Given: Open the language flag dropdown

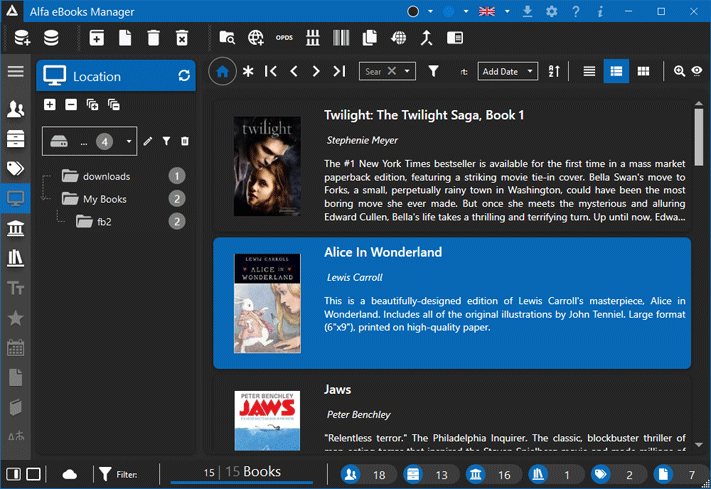Looking at the screenshot, I should (492, 11).
